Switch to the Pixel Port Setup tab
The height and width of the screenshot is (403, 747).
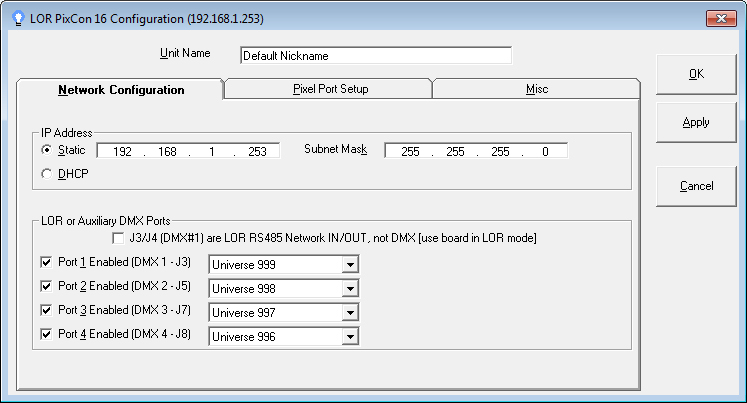[x=329, y=89]
